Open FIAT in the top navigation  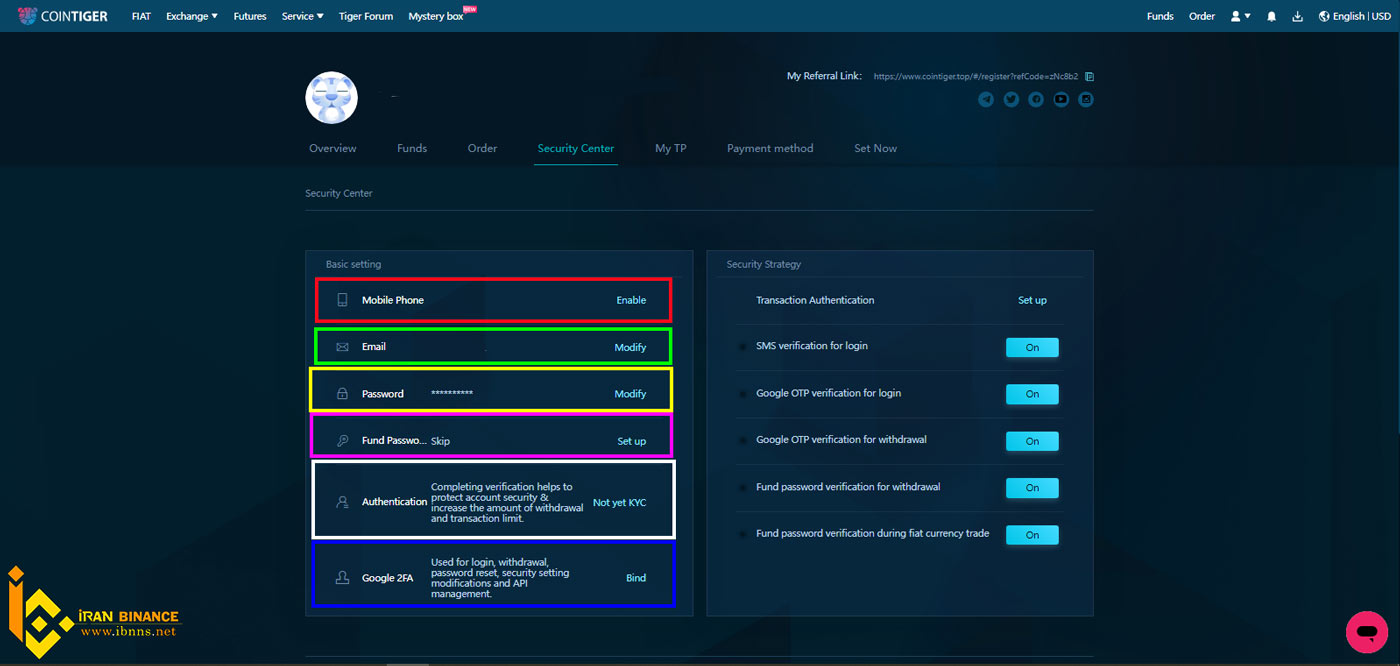tap(141, 16)
